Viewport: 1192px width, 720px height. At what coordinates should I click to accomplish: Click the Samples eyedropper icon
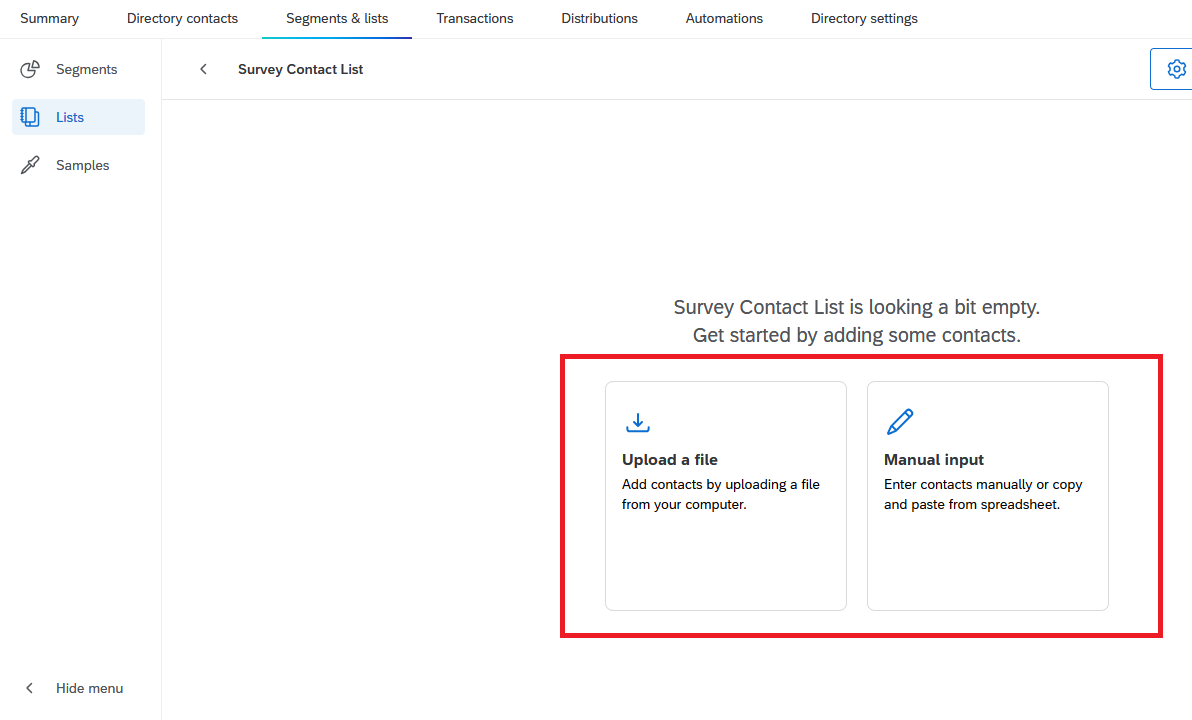(30, 165)
